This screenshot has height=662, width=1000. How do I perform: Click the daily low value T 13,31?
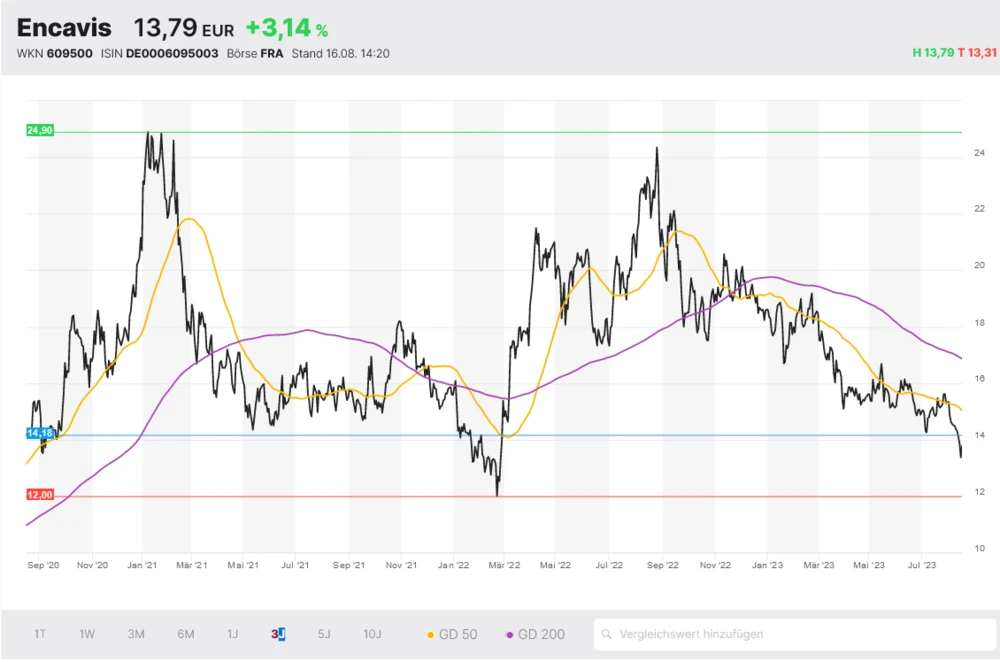[x=975, y=52]
